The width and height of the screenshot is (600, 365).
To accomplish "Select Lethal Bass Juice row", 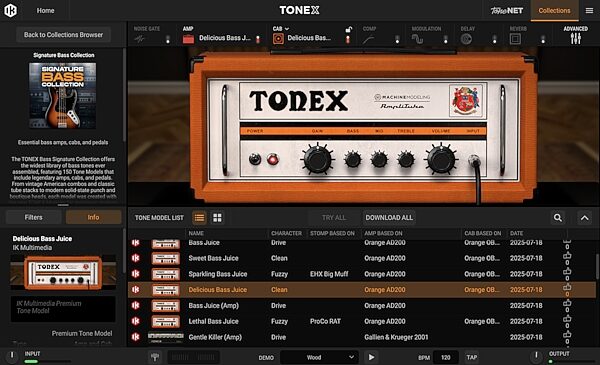I will (x=362, y=321).
